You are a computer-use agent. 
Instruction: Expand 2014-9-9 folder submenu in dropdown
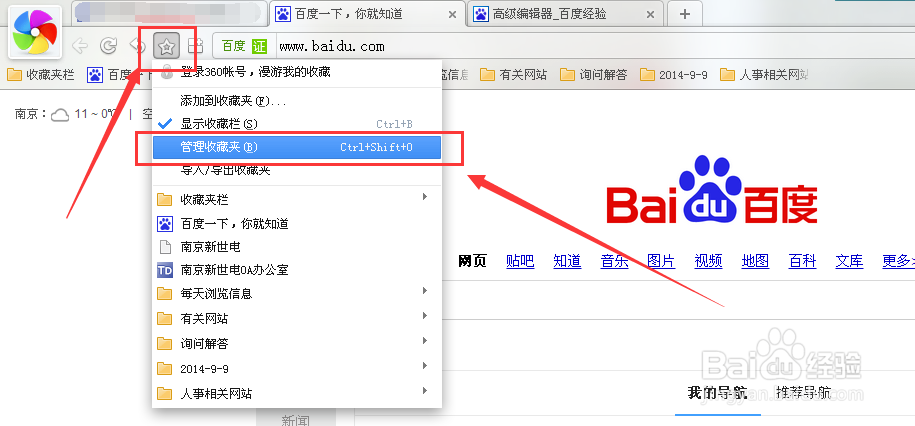[296, 369]
